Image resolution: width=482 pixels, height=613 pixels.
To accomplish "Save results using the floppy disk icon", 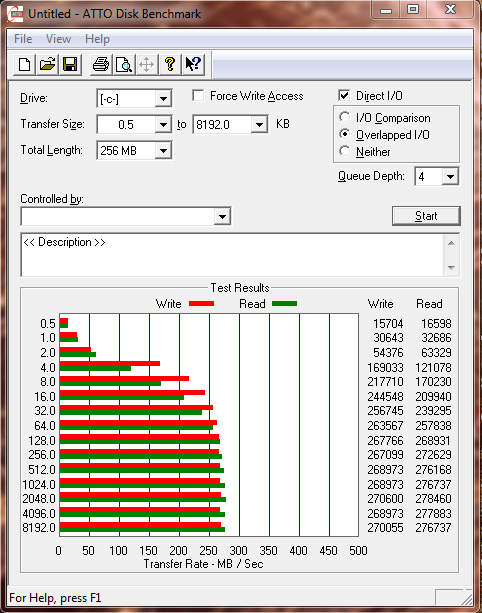I will (70, 64).
